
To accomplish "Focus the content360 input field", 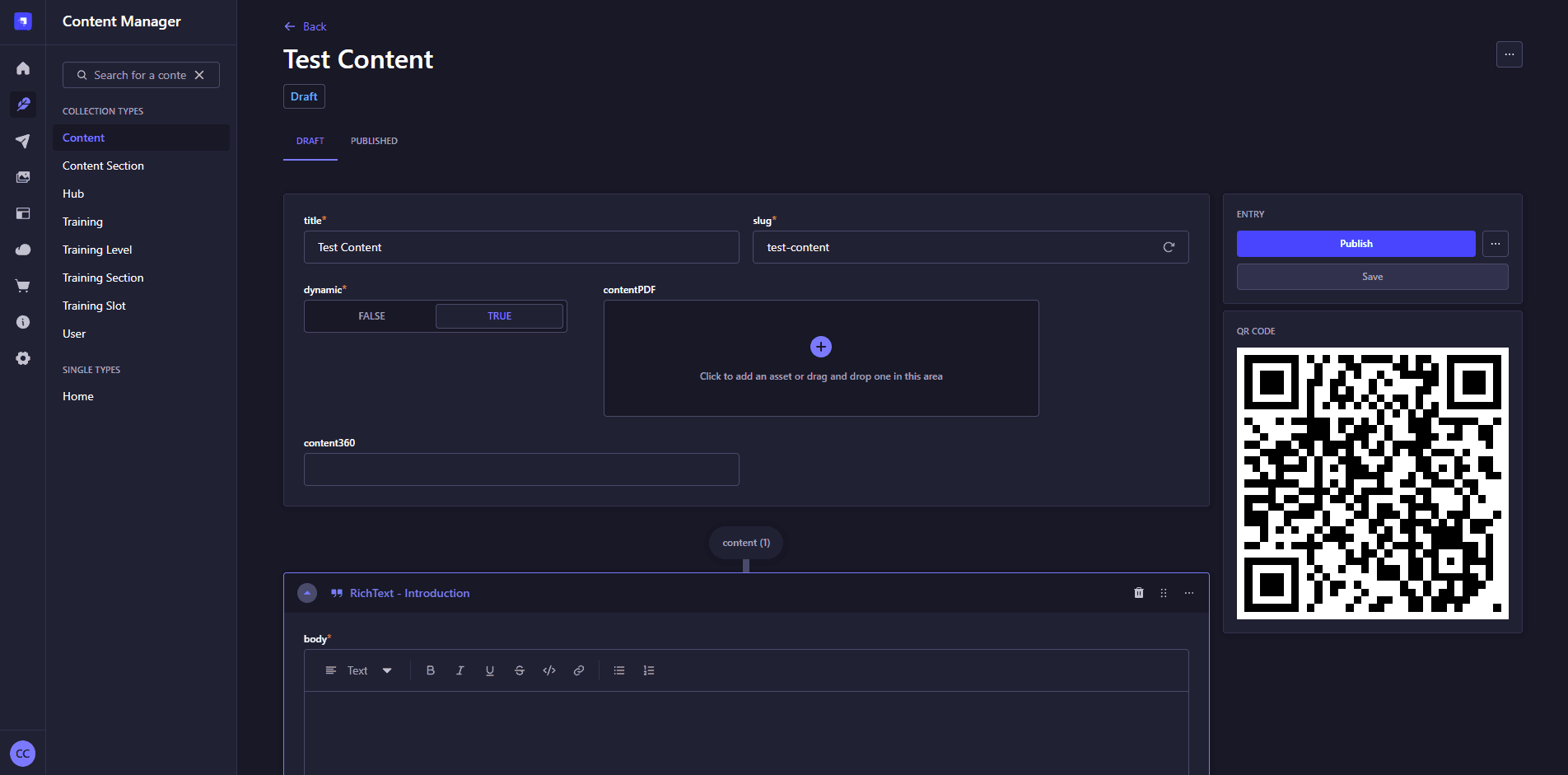I will 521,469.
